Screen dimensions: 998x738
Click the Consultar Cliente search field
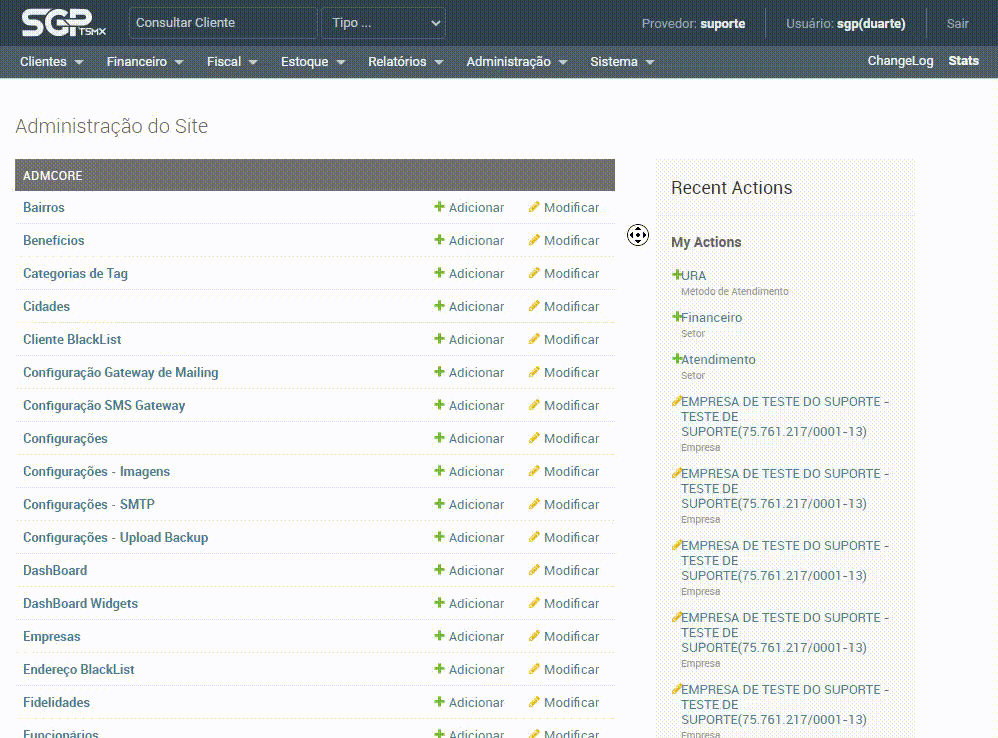(x=223, y=23)
